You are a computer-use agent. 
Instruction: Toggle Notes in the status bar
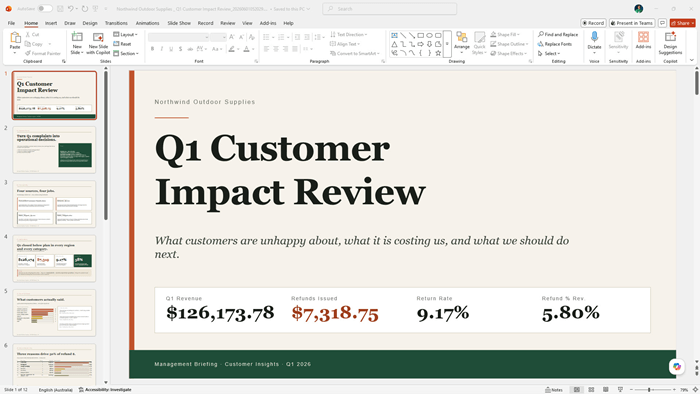(554, 390)
